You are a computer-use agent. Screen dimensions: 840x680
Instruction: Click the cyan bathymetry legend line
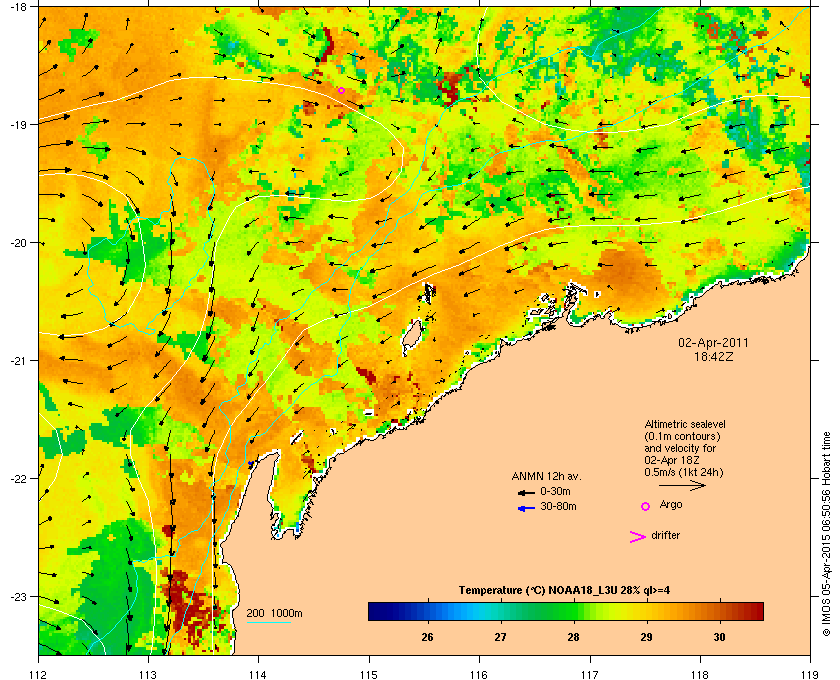tap(269, 623)
